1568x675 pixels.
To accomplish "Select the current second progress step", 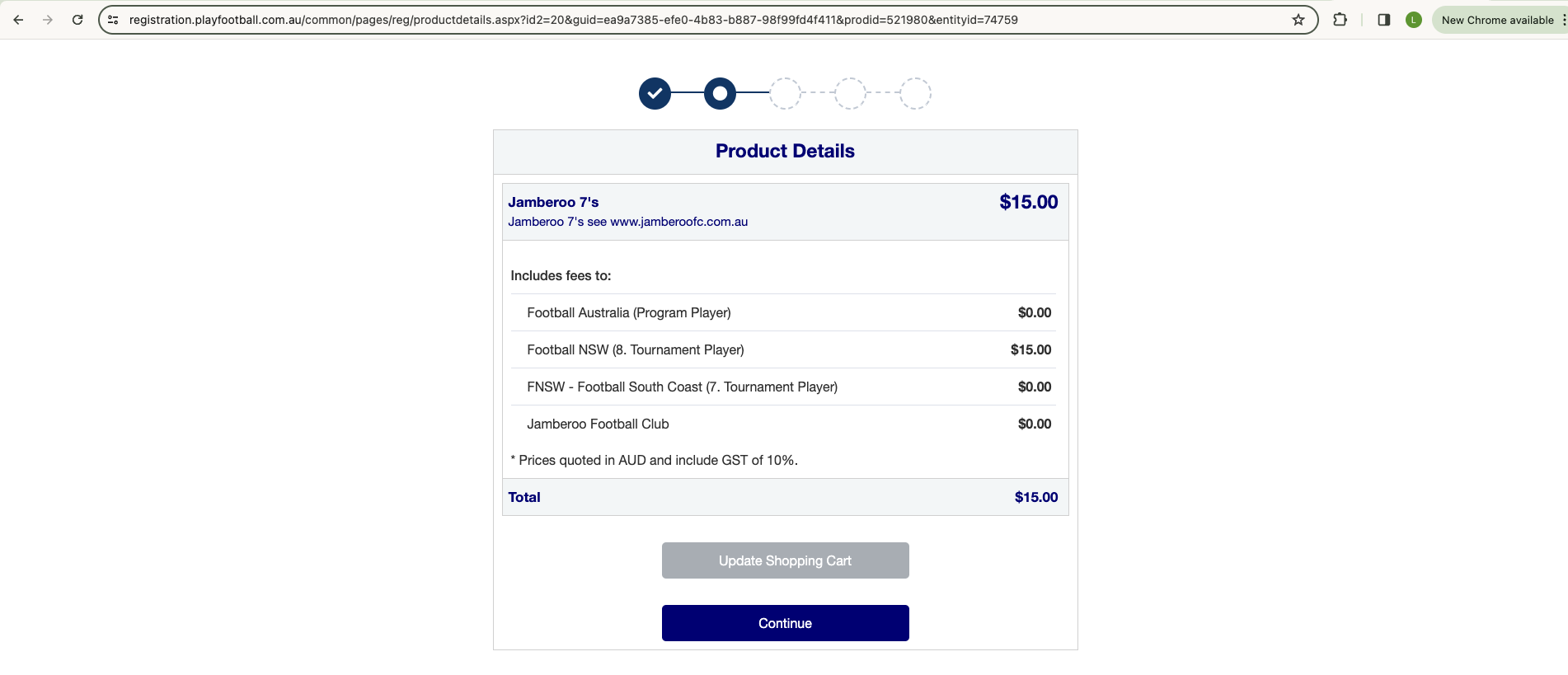I will pyautogui.click(x=720, y=93).
